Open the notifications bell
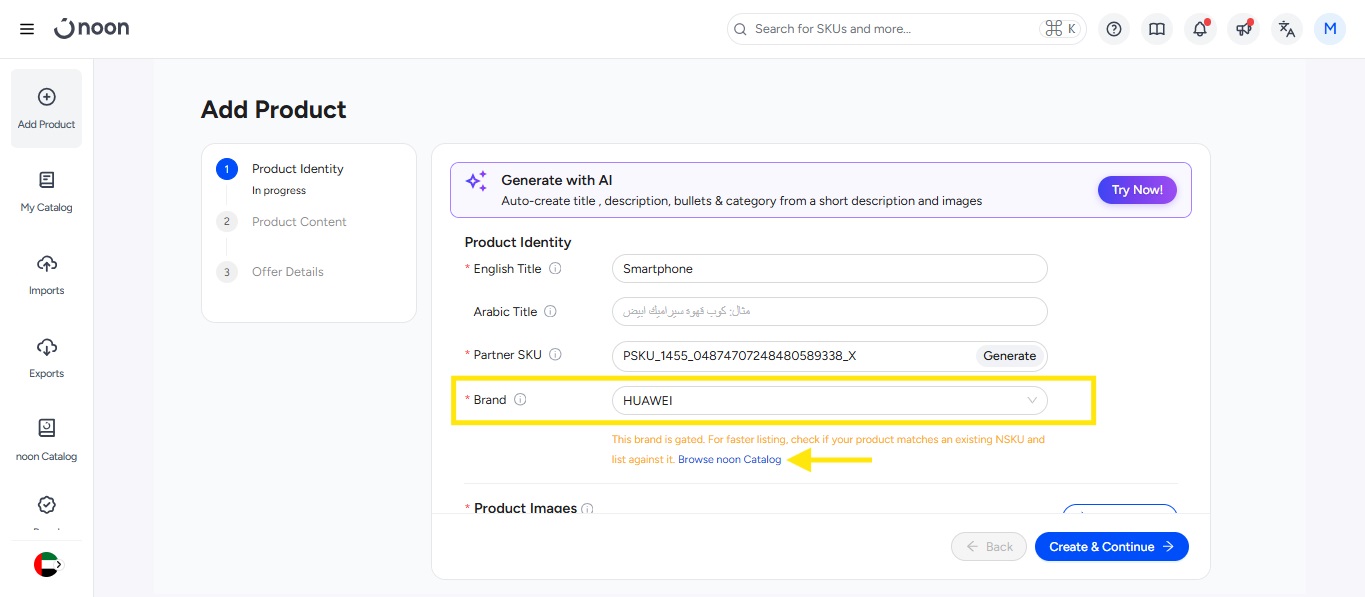The width and height of the screenshot is (1365, 597). (1200, 29)
